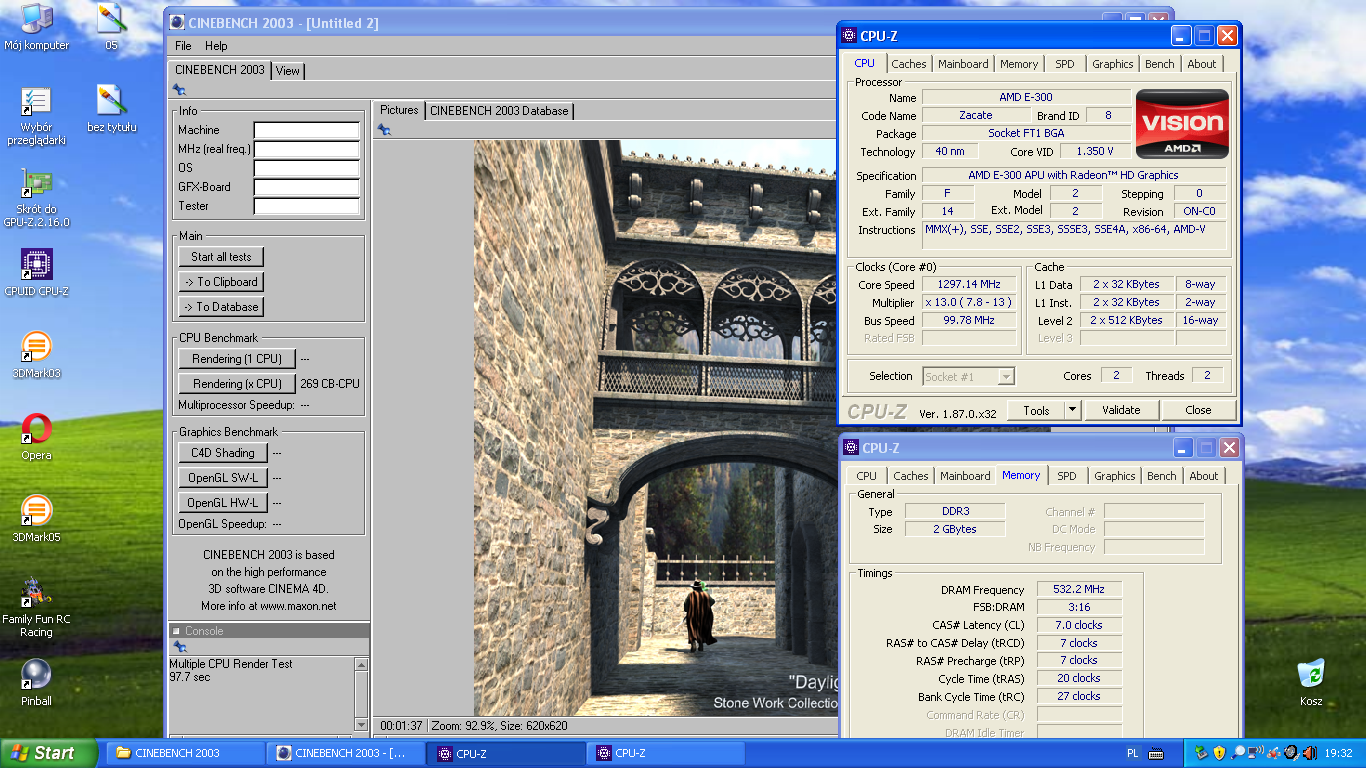
Task: Click the volume speaker tray icon
Action: tap(1308, 753)
